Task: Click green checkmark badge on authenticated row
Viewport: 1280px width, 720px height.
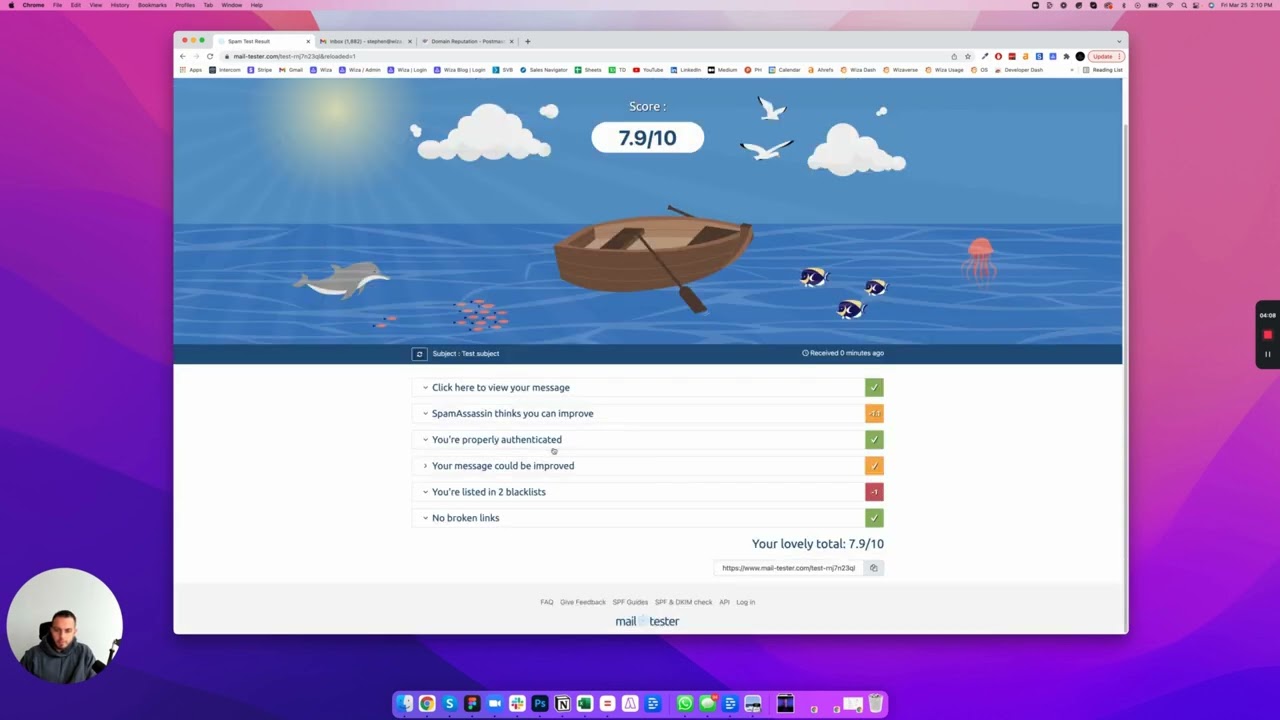Action: (874, 439)
